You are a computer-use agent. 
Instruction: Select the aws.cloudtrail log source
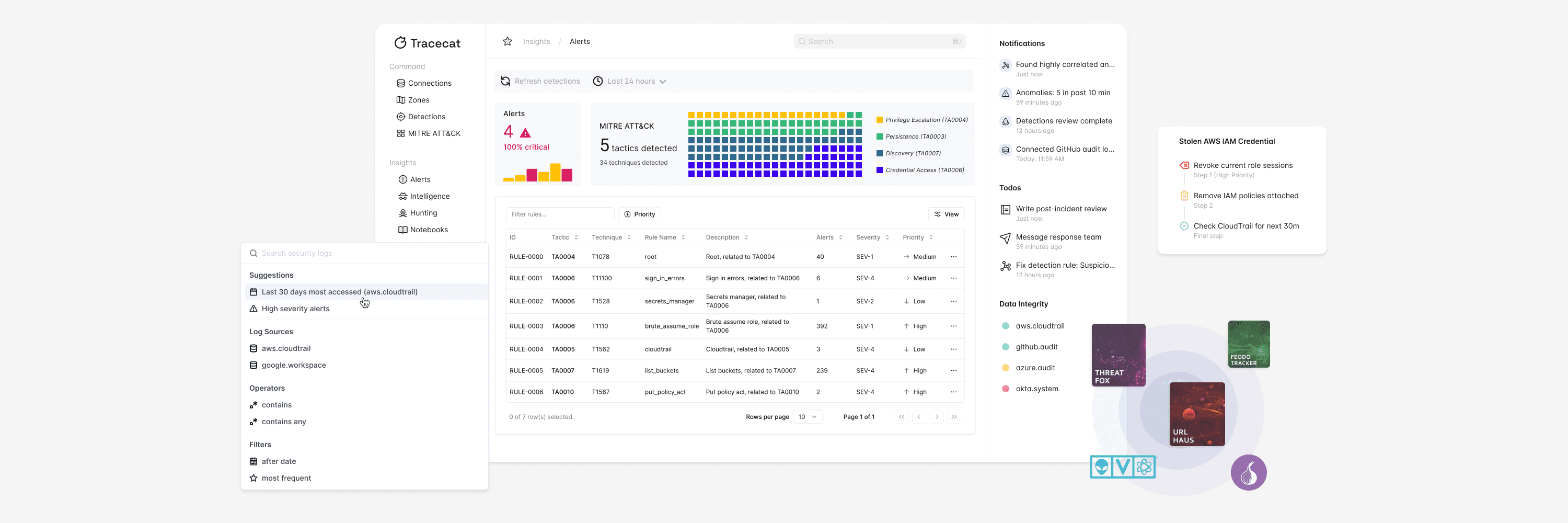(286, 348)
